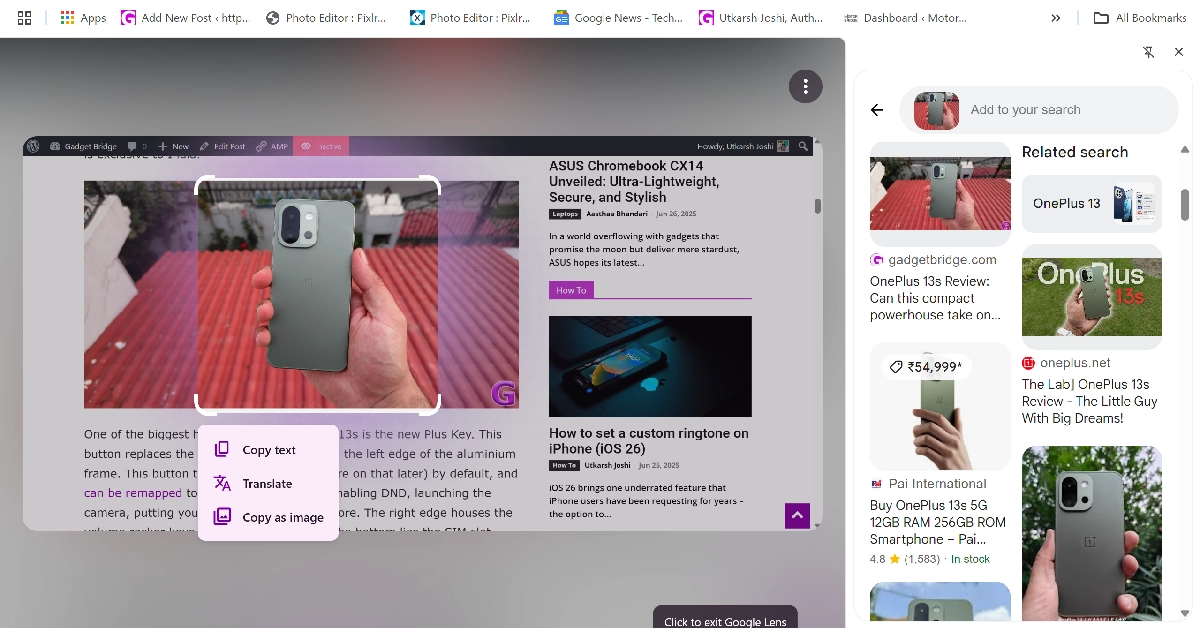Select the purple scroll-to-top arrow button

click(x=797, y=516)
